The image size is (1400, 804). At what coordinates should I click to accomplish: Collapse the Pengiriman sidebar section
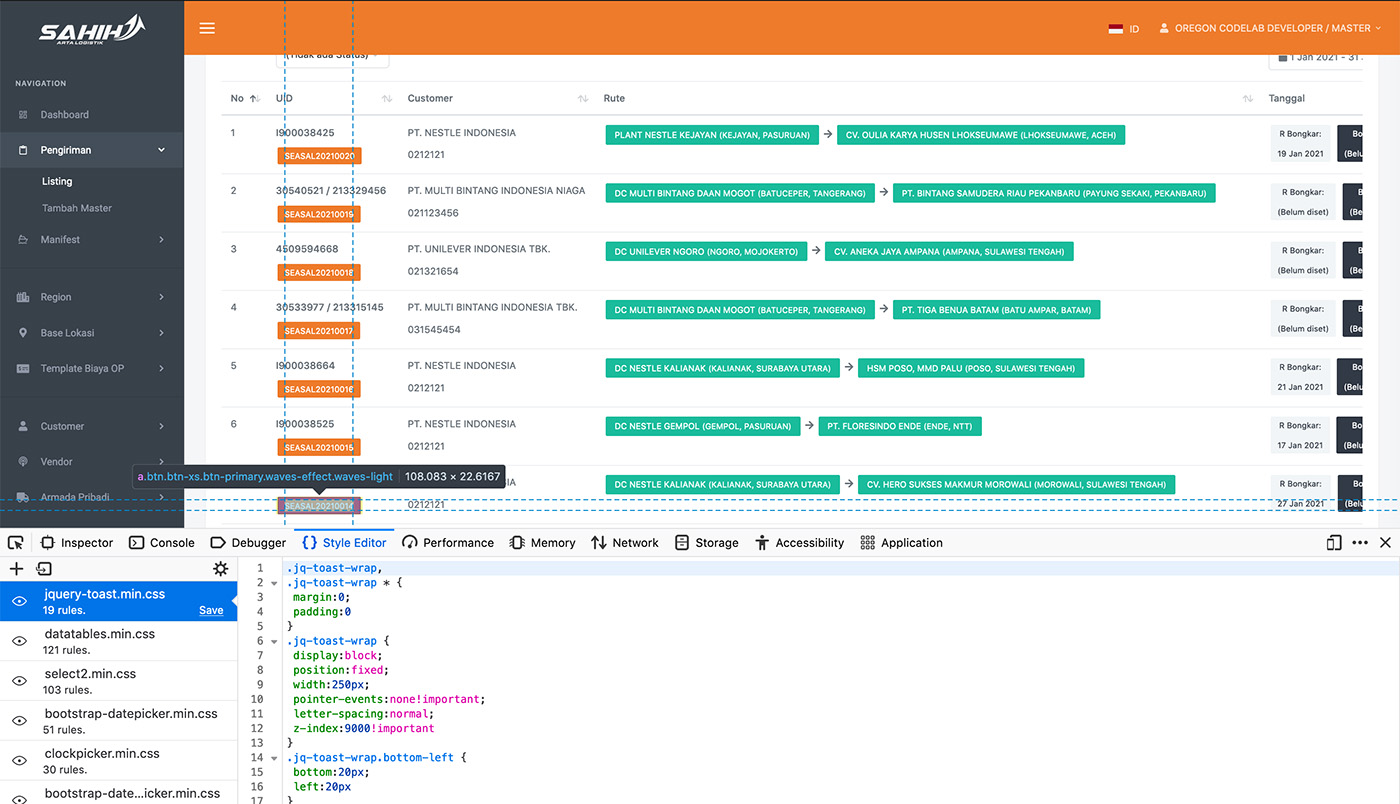[x=92, y=150]
